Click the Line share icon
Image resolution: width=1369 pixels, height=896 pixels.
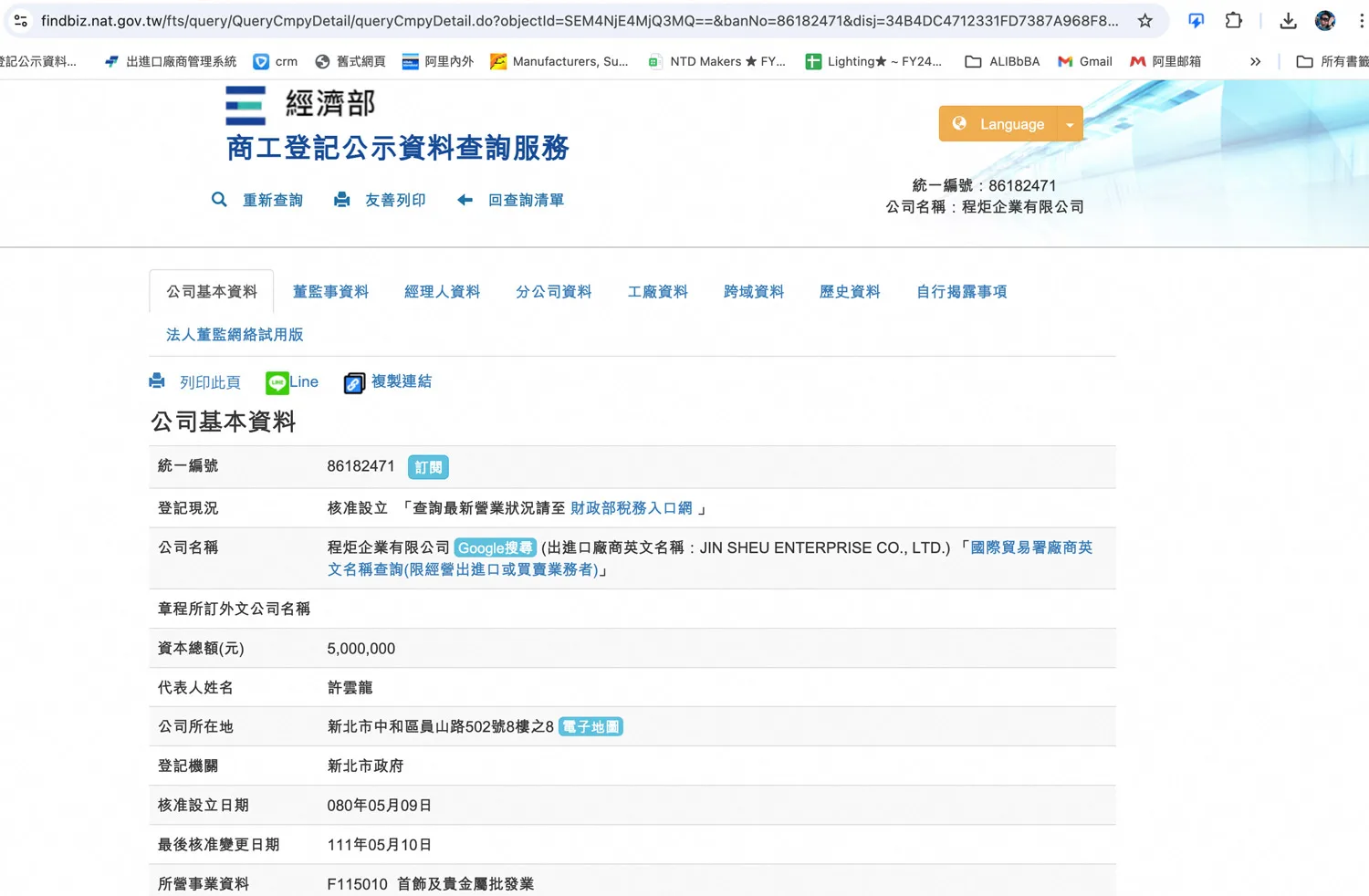[x=277, y=383]
